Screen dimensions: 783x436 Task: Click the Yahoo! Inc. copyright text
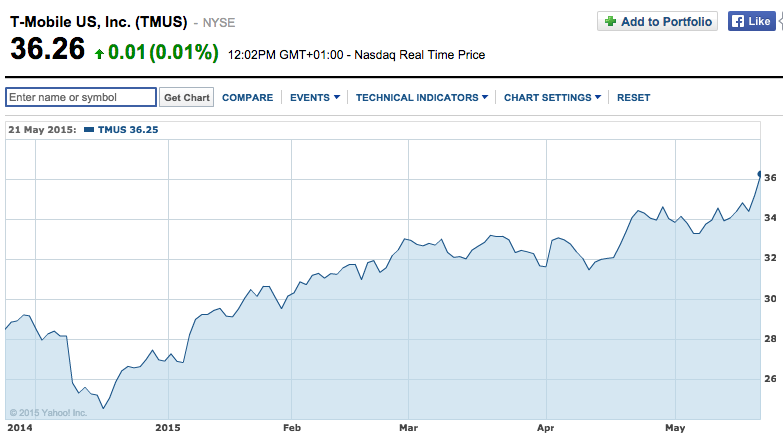coord(48,412)
